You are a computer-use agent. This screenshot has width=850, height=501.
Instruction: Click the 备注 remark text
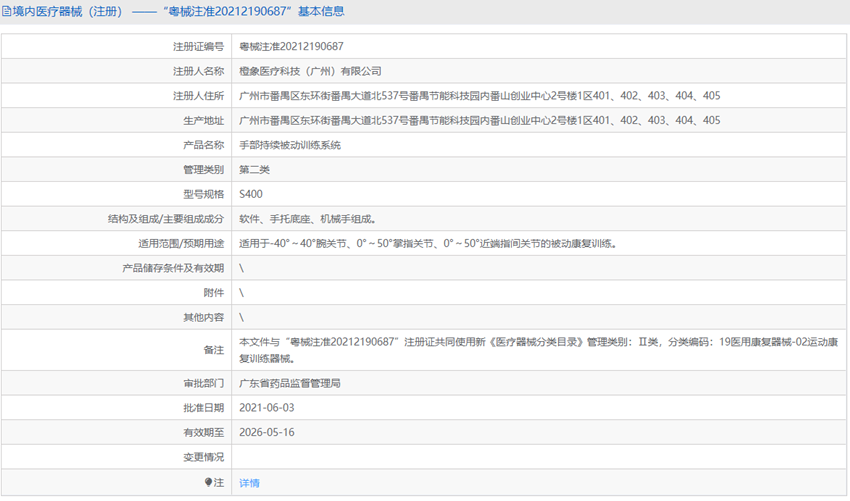coord(539,350)
